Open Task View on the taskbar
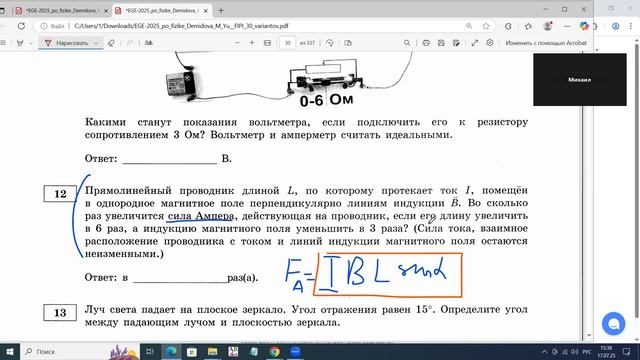 150,351
